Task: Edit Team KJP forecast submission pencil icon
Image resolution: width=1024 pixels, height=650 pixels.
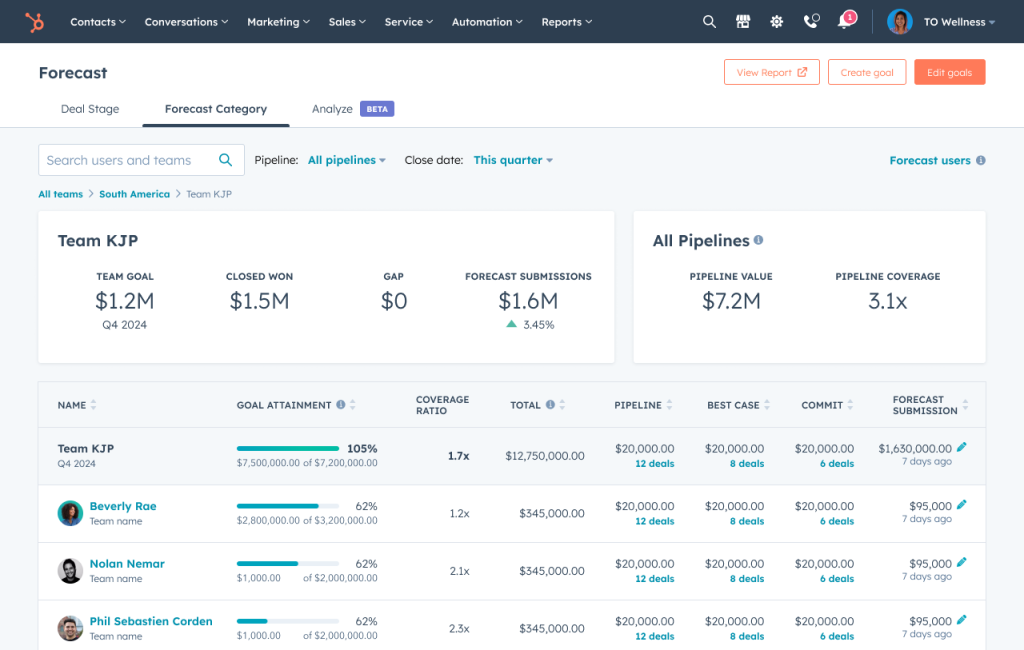Action: (x=962, y=447)
